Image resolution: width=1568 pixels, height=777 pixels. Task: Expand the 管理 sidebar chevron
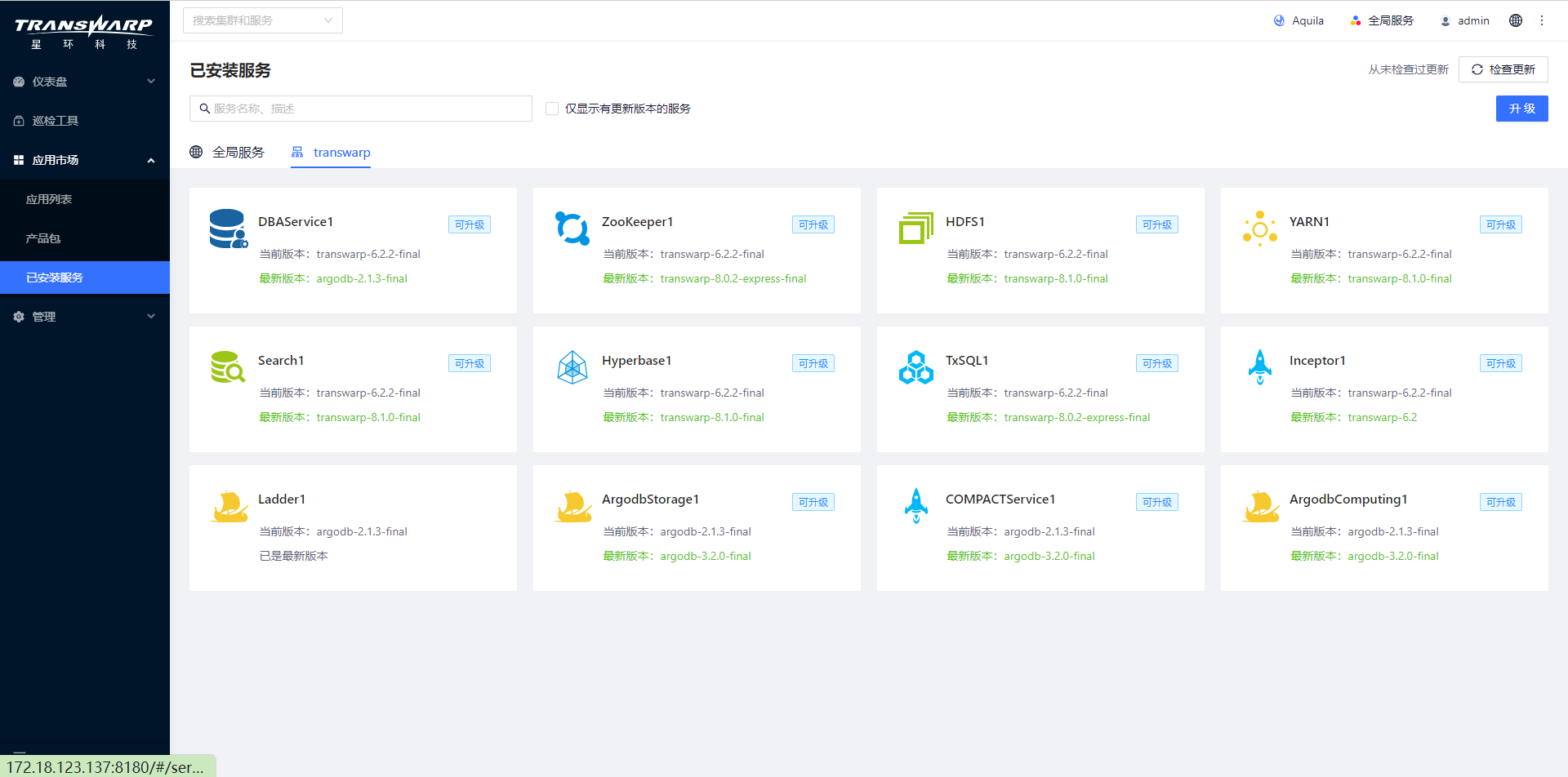151,317
